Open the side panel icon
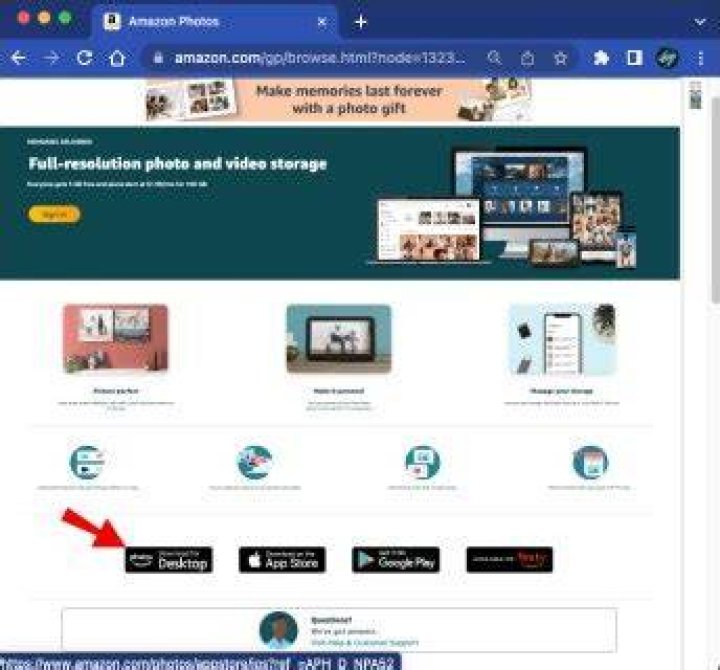Screen dimensions: 720x670 [x=635, y=58]
